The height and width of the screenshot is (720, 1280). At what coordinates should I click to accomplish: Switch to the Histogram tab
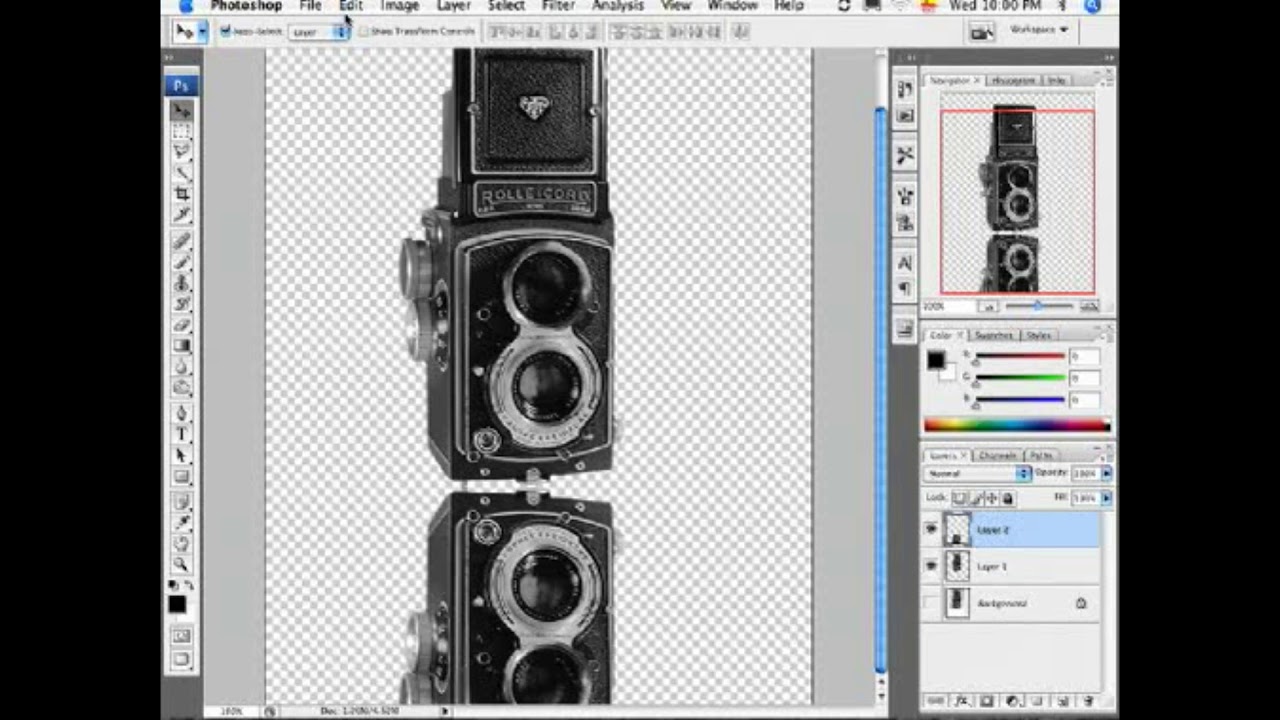pos(1014,80)
